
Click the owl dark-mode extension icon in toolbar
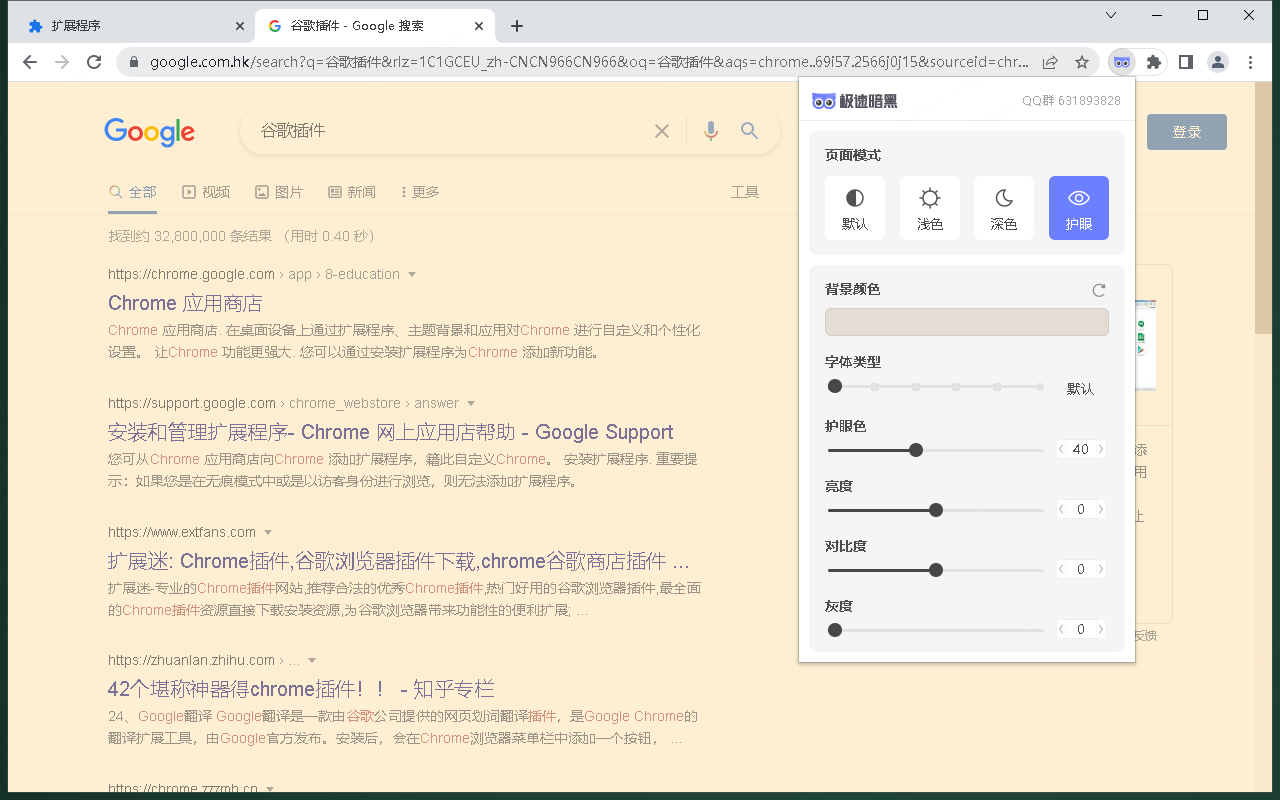pos(1122,62)
